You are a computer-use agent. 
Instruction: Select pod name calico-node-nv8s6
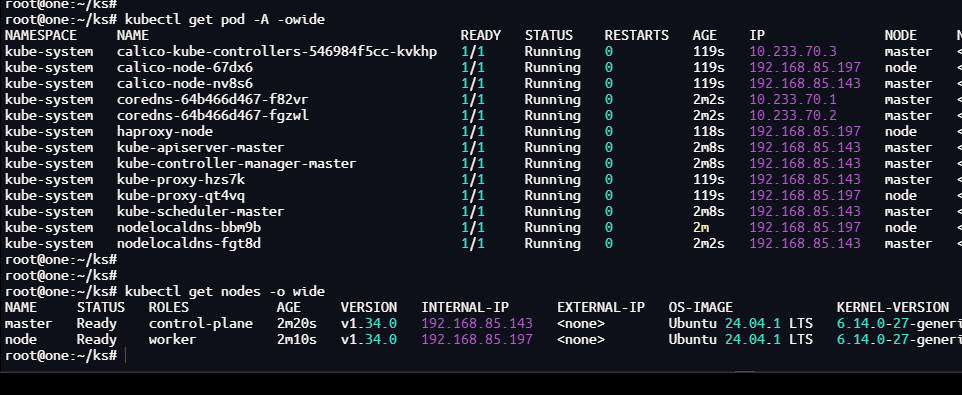(x=185, y=84)
